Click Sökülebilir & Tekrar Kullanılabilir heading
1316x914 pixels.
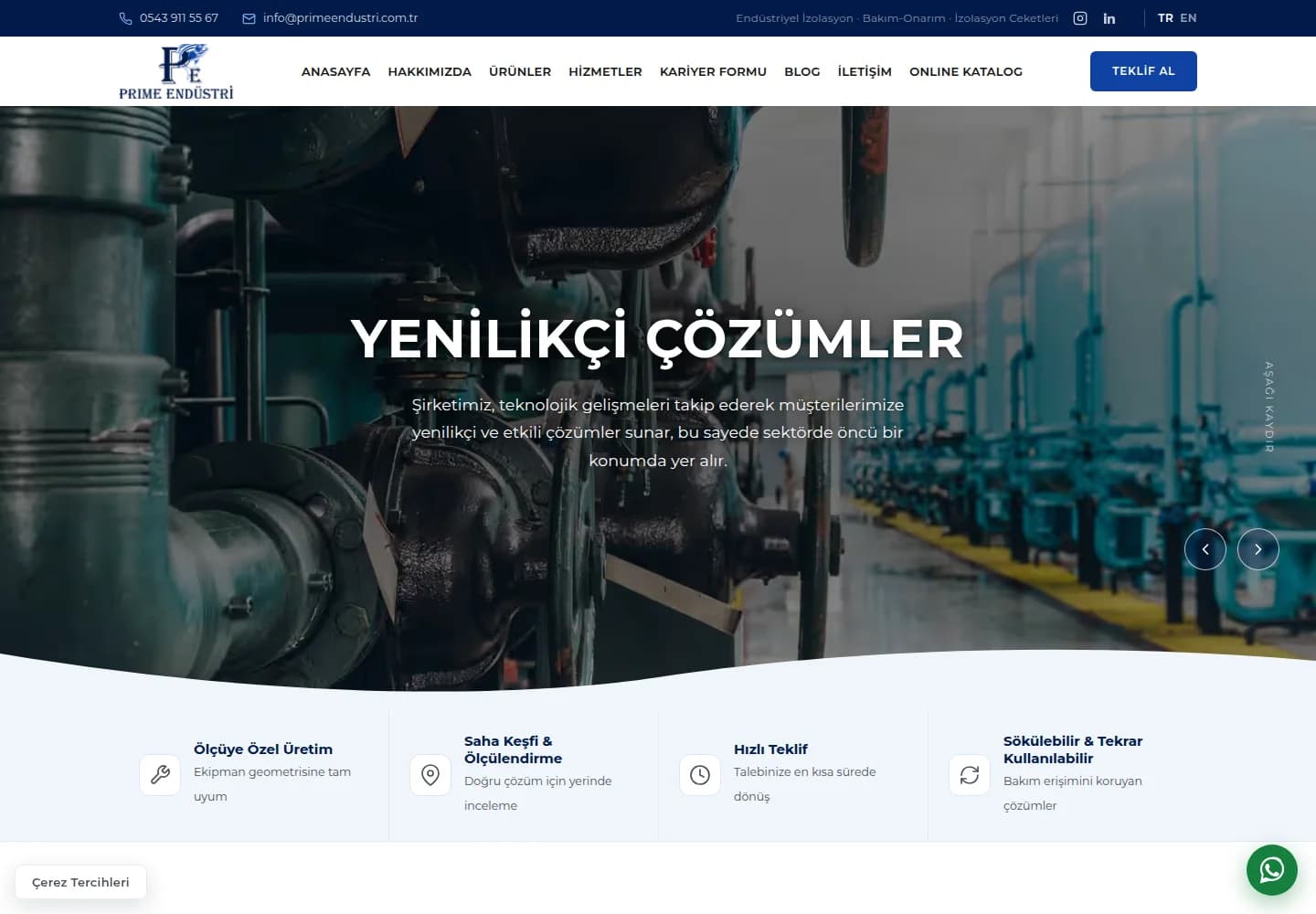tap(1073, 749)
